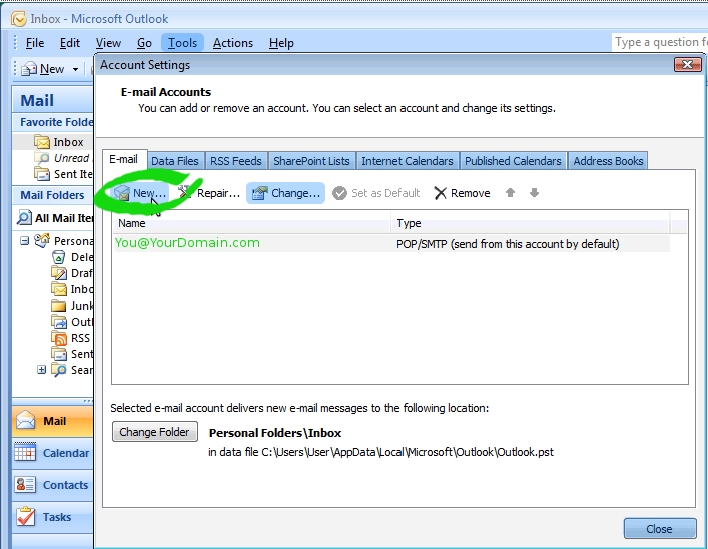Switch to the RSS Feeds tab

point(236,161)
